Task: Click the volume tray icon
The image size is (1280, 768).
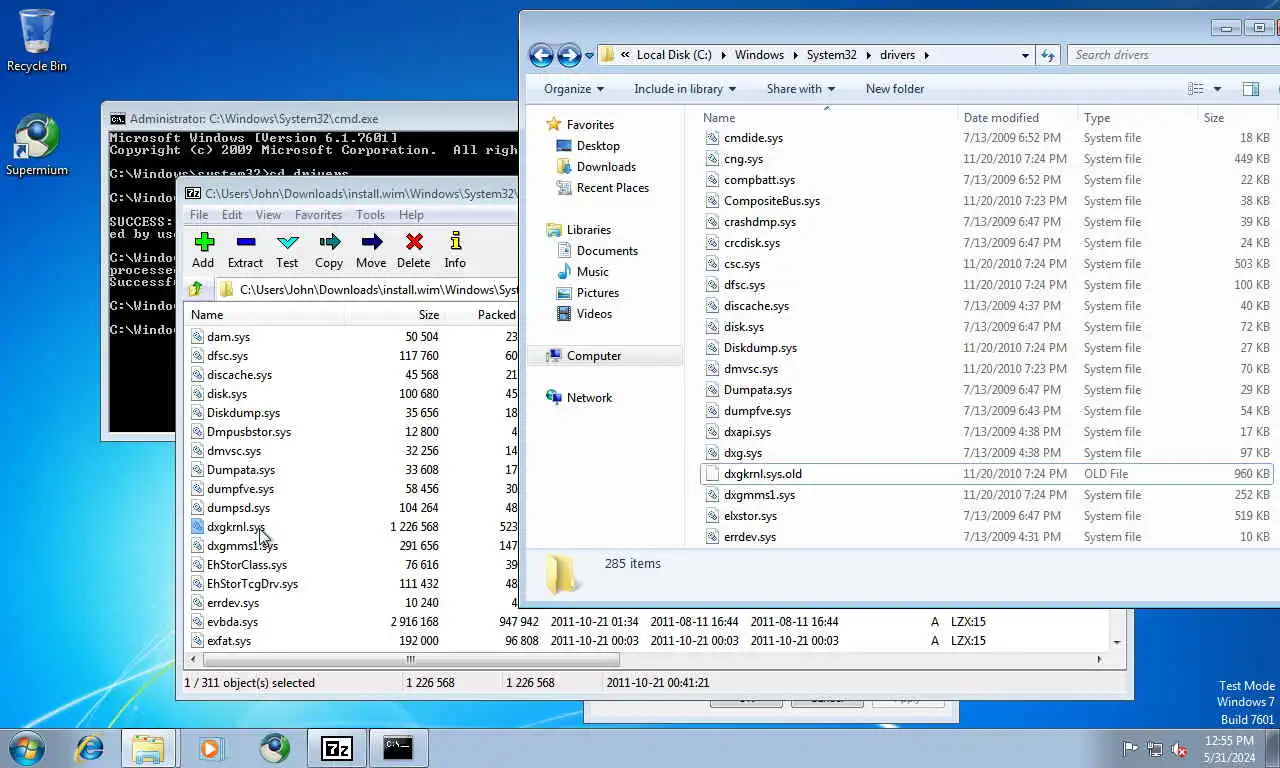Action: [x=1179, y=749]
